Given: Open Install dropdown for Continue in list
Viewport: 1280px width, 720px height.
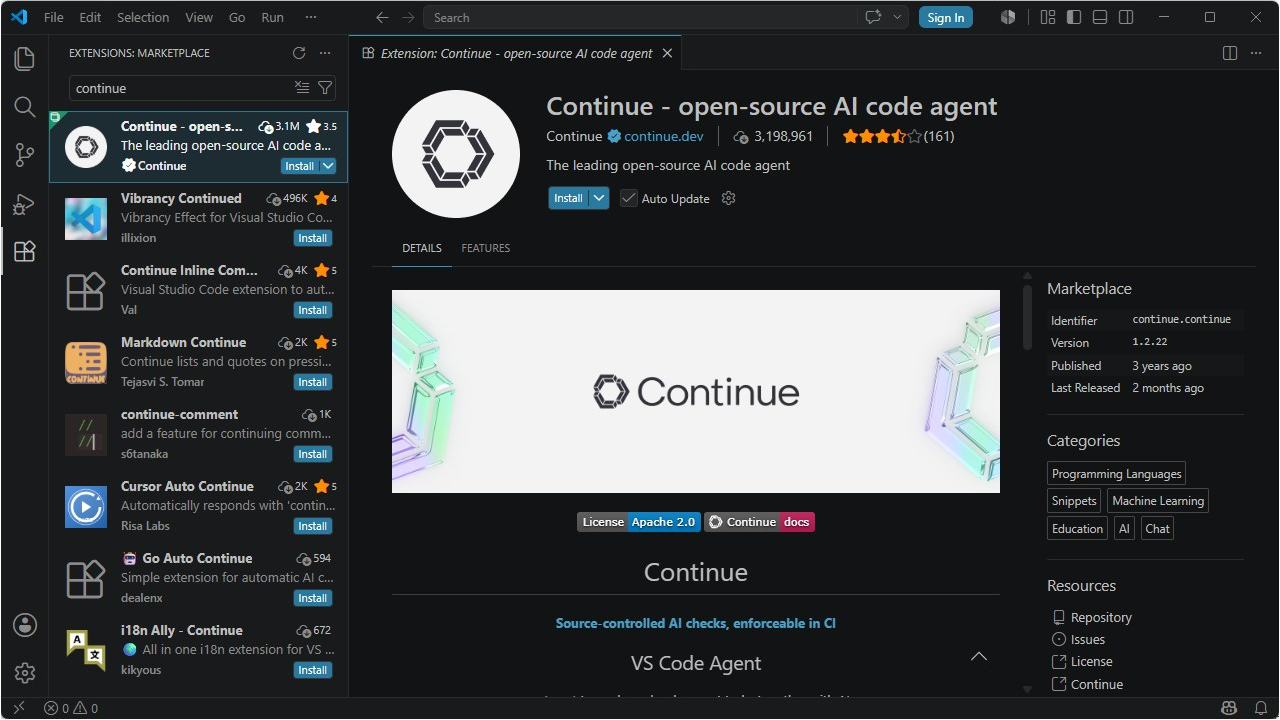Looking at the screenshot, I should (x=328, y=166).
